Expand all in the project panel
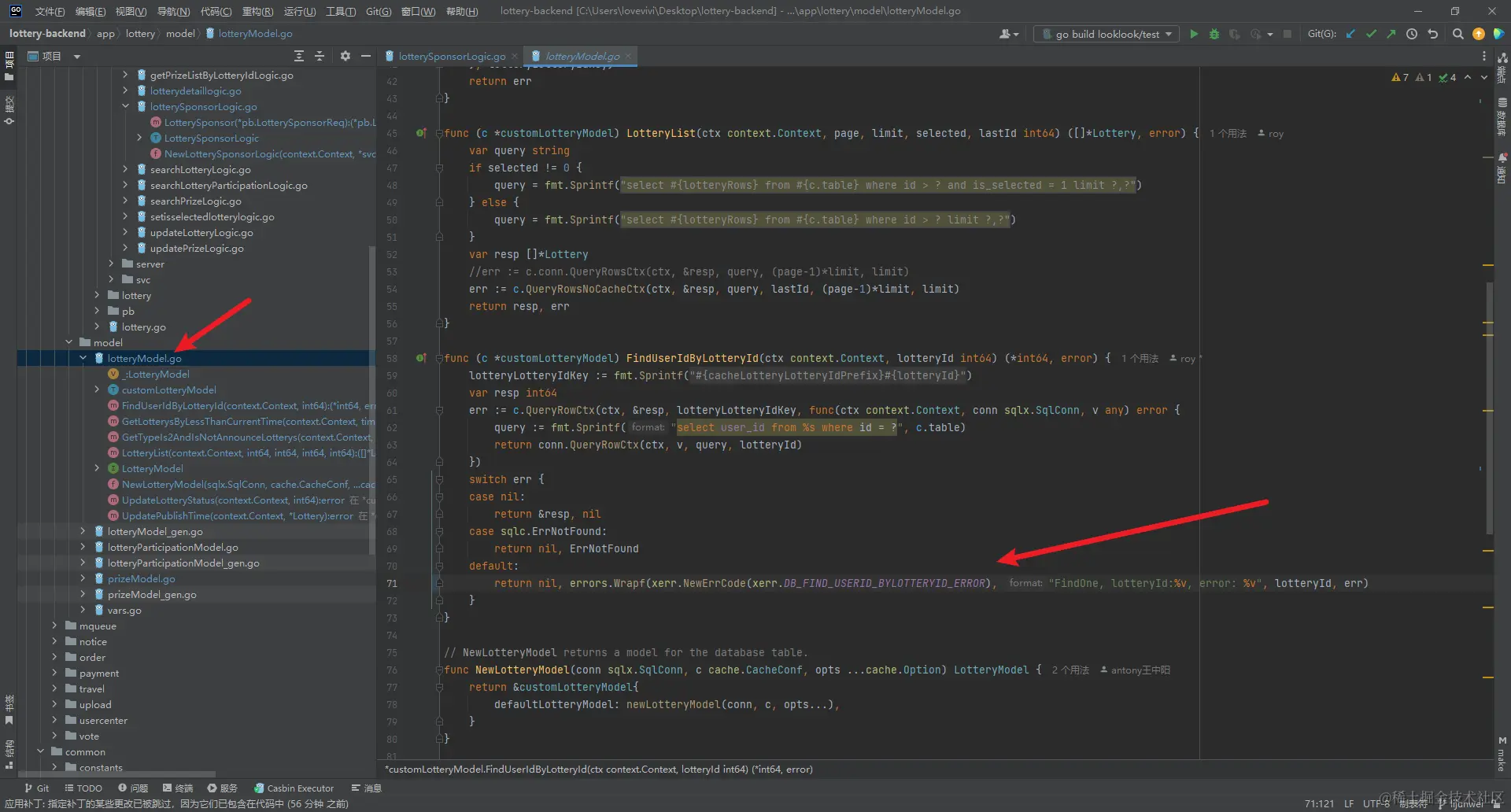 299,56
